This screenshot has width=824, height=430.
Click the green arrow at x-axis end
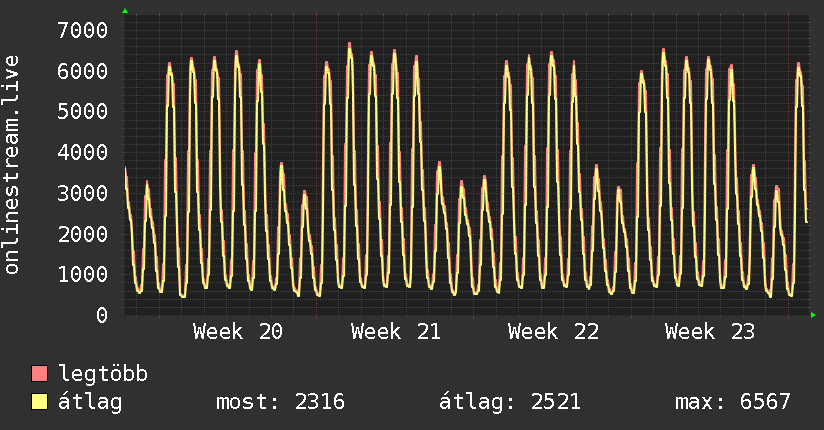click(813, 315)
